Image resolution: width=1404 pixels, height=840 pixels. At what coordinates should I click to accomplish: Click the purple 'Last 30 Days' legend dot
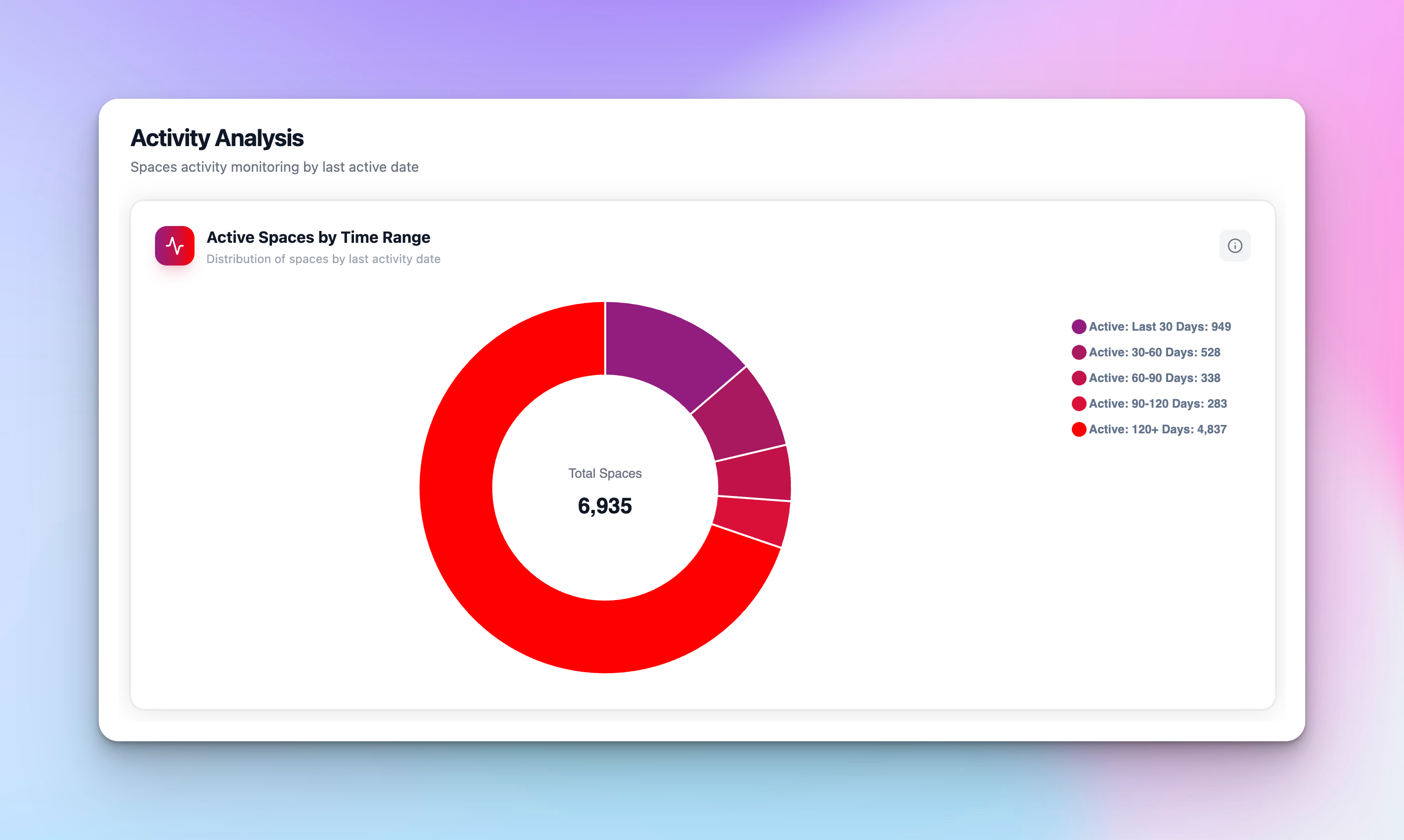(x=1079, y=327)
